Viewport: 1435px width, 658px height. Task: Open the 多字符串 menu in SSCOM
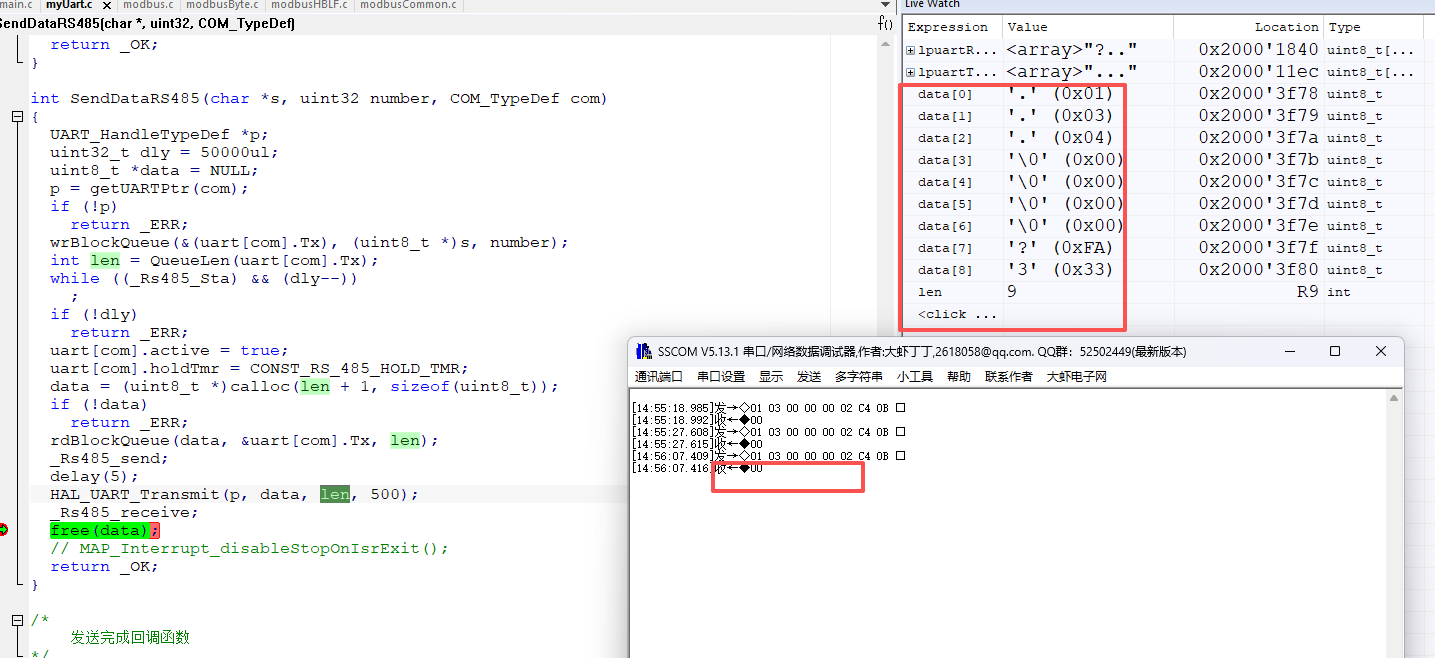pos(859,377)
